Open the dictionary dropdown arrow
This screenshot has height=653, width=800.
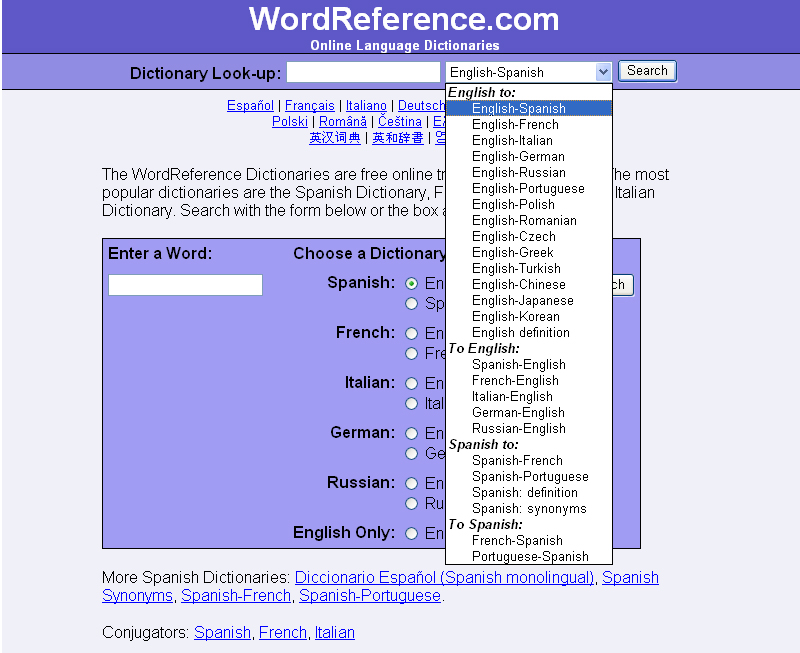603,72
